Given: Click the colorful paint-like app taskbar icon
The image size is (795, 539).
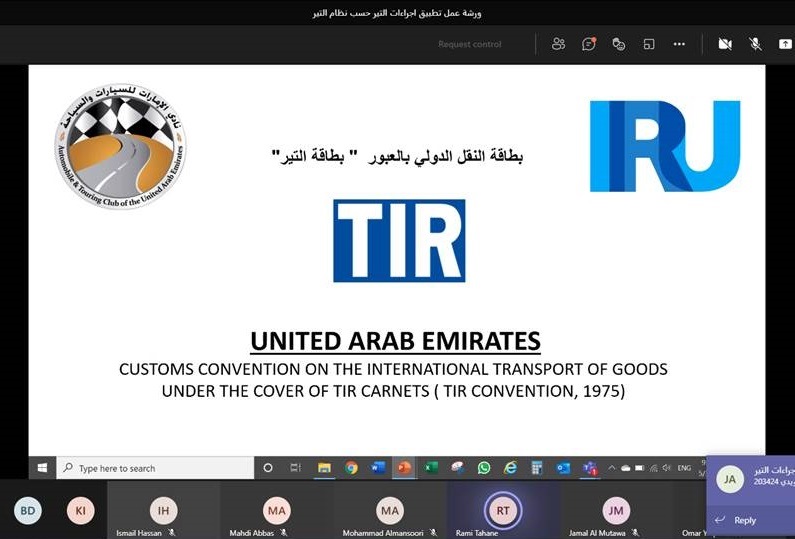Looking at the screenshot, I should coord(457,468).
